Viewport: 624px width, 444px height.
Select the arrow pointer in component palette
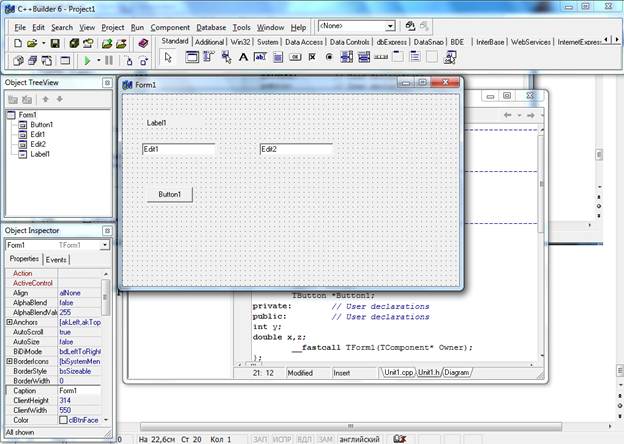coord(168,57)
